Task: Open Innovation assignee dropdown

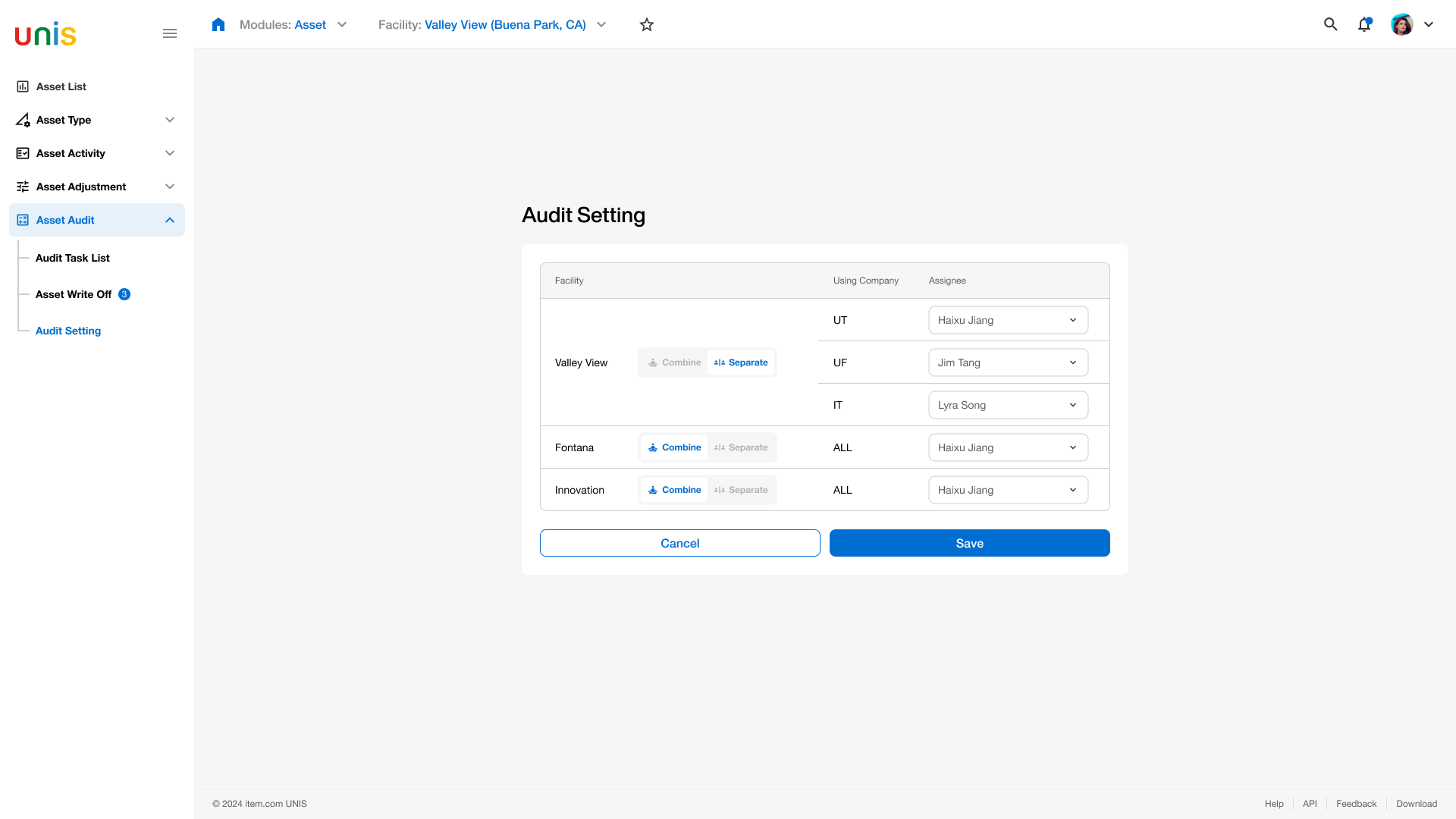Action: pyautogui.click(x=1008, y=490)
